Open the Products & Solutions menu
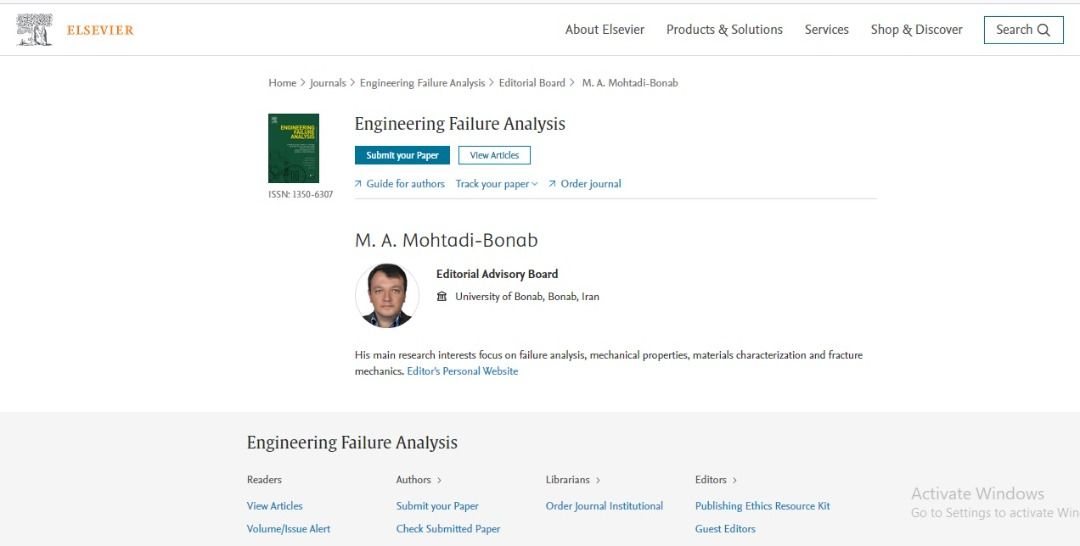Screen dimensions: 1080x546 click(724, 30)
